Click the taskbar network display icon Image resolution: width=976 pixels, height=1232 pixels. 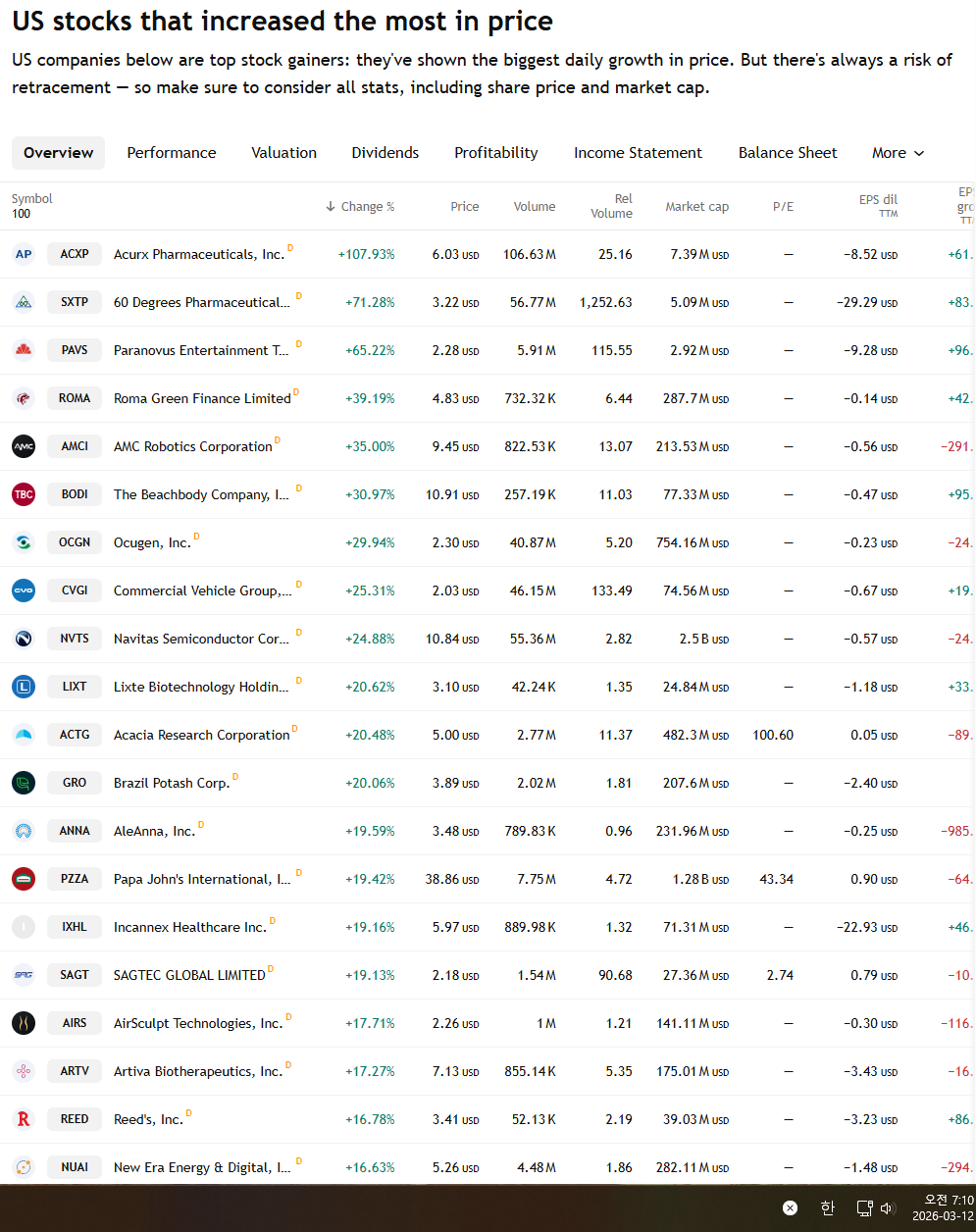864,1208
